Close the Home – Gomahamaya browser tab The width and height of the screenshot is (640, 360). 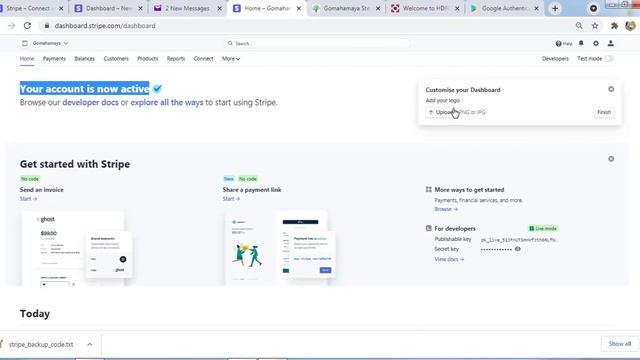point(299,8)
